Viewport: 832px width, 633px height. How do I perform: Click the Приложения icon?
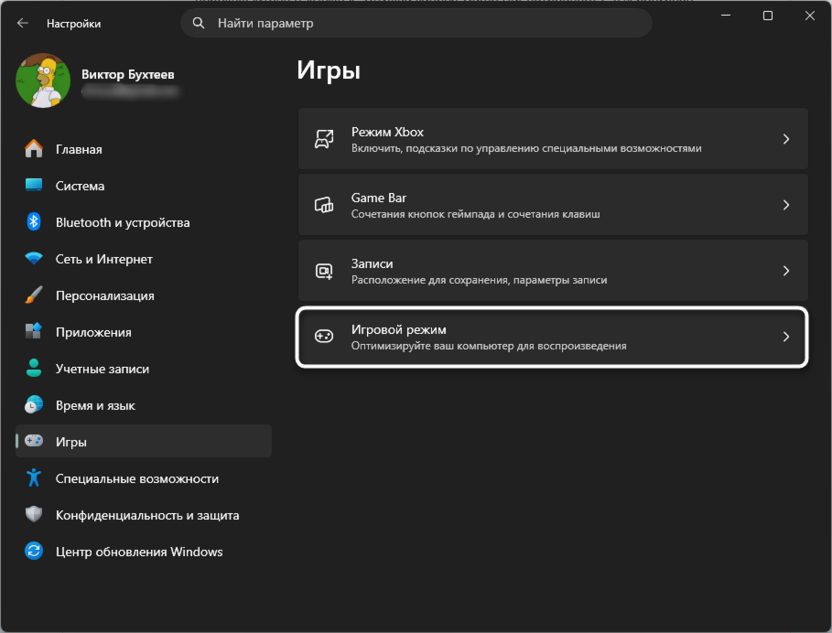click(33, 332)
